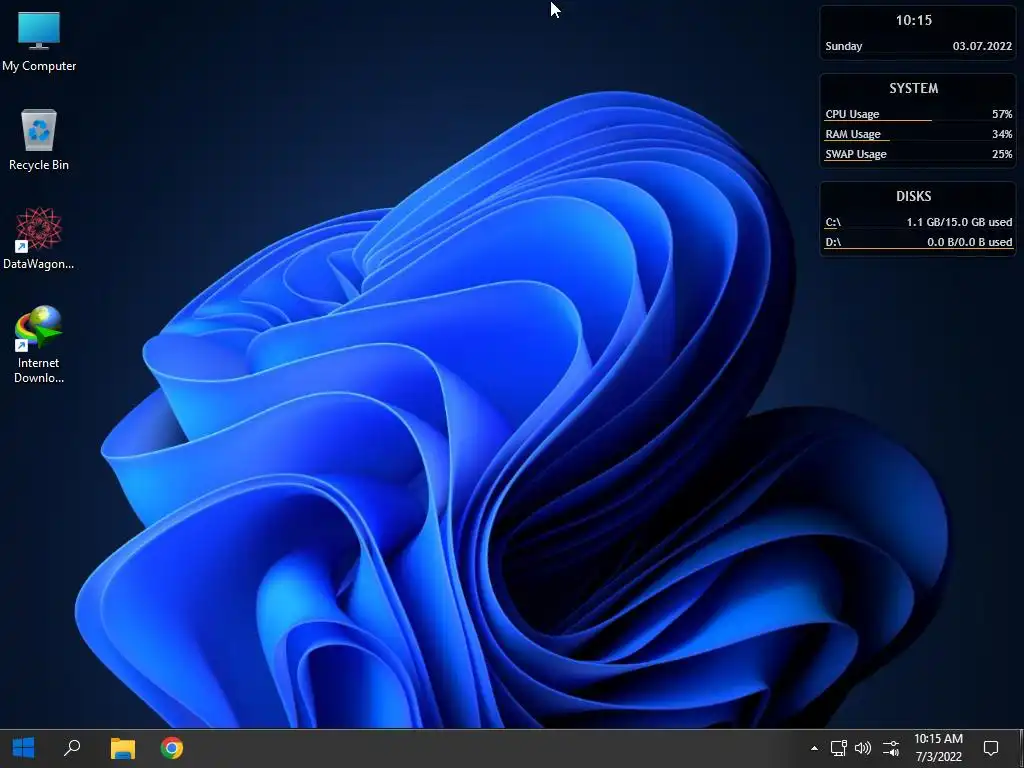Select the DataWagon shortcut icon
1024x768 pixels.
point(39,239)
